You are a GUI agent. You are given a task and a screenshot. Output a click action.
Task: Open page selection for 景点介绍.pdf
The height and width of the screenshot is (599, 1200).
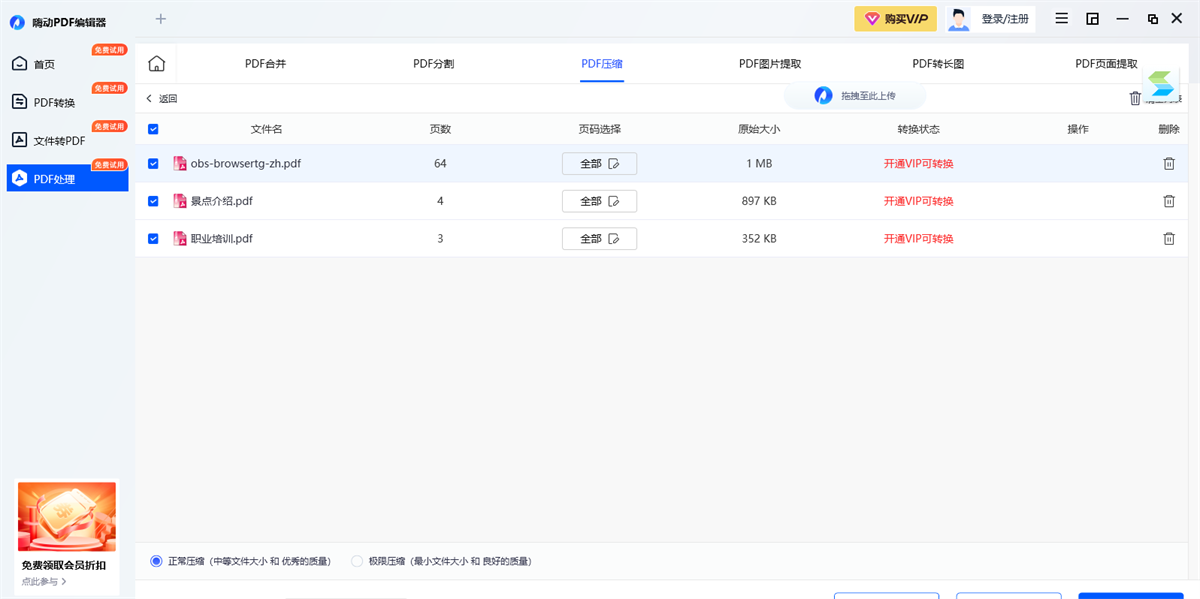click(599, 201)
